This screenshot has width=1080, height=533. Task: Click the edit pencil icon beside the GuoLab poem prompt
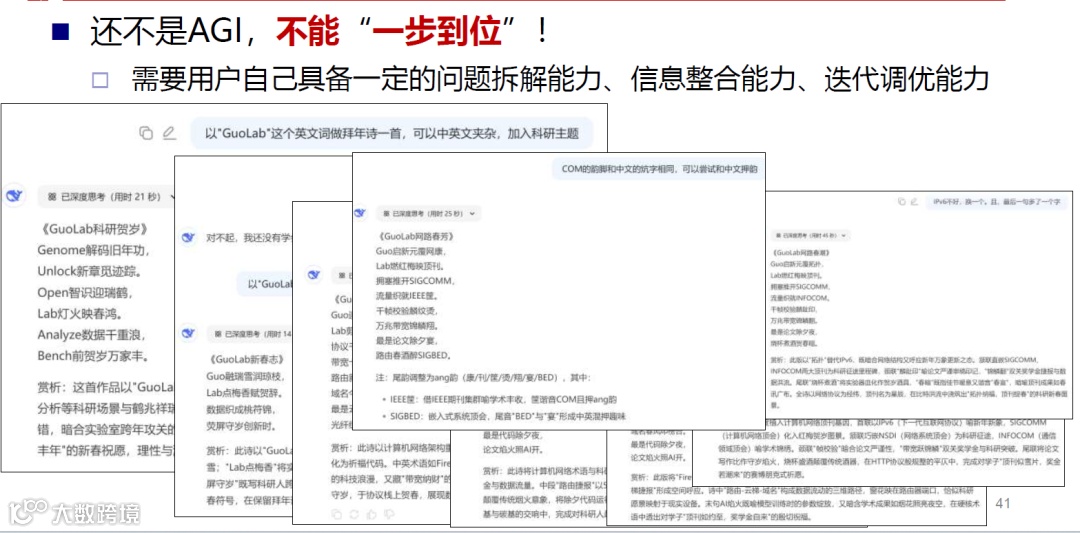(x=169, y=134)
